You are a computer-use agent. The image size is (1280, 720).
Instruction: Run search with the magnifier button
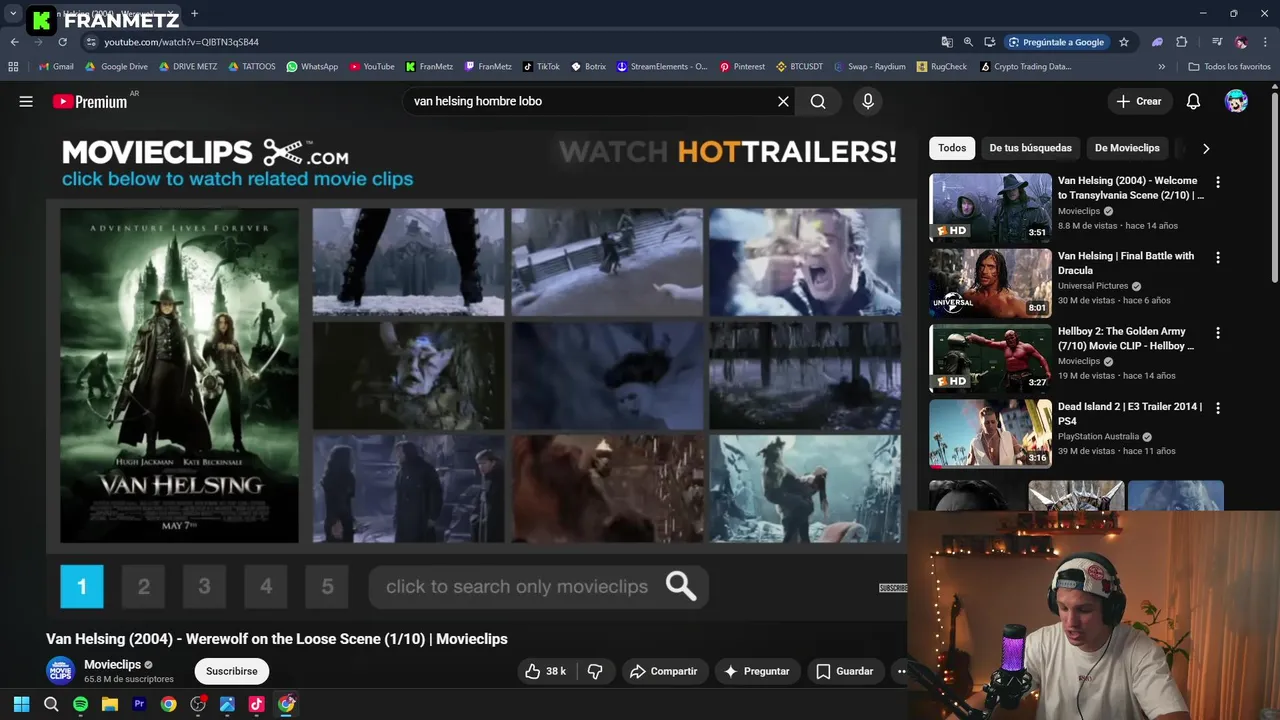818,101
